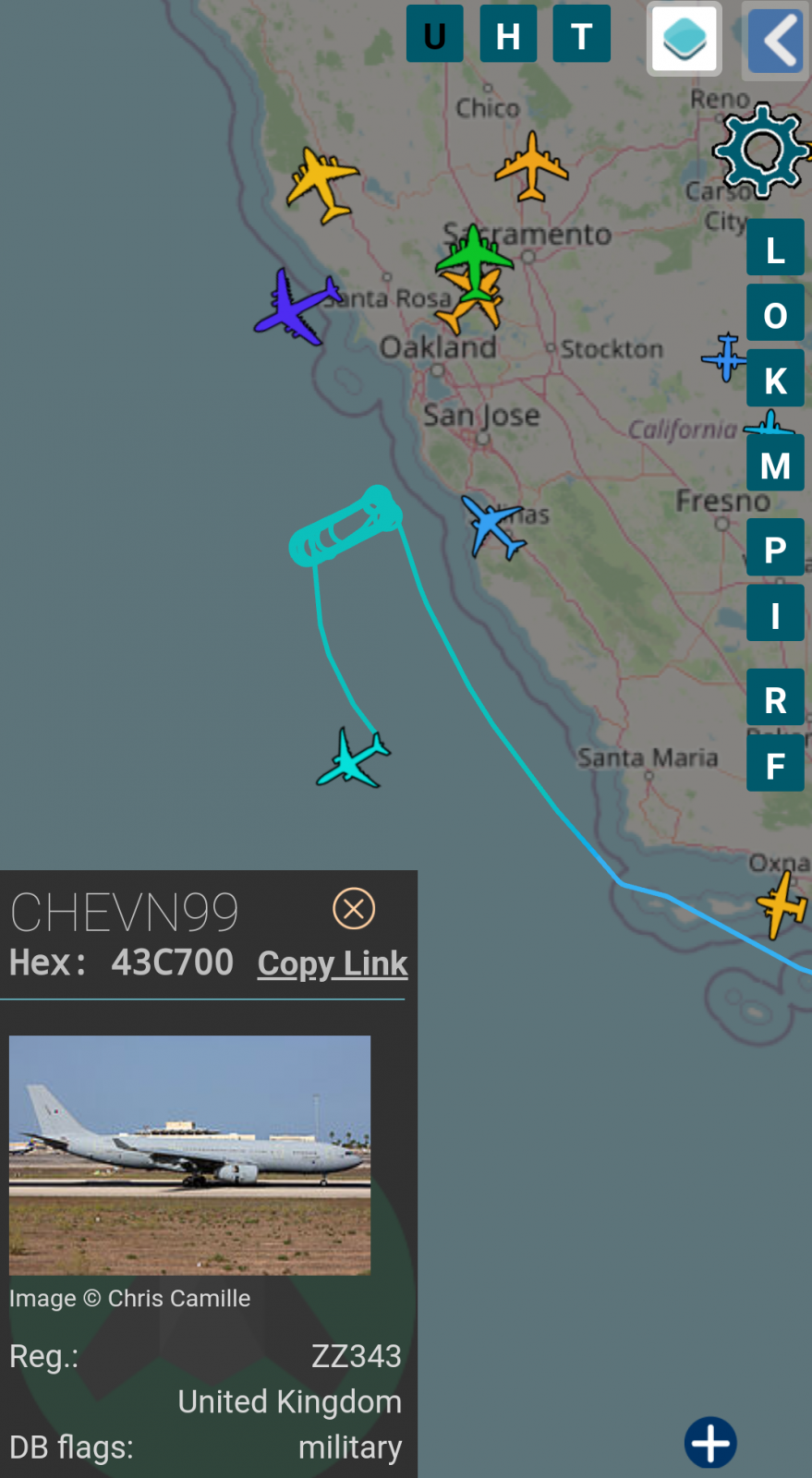The image size is (812, 1478).
Task: Click the orange aircraft near Chico
Action: pyautogui.click(x=531, y=166)
